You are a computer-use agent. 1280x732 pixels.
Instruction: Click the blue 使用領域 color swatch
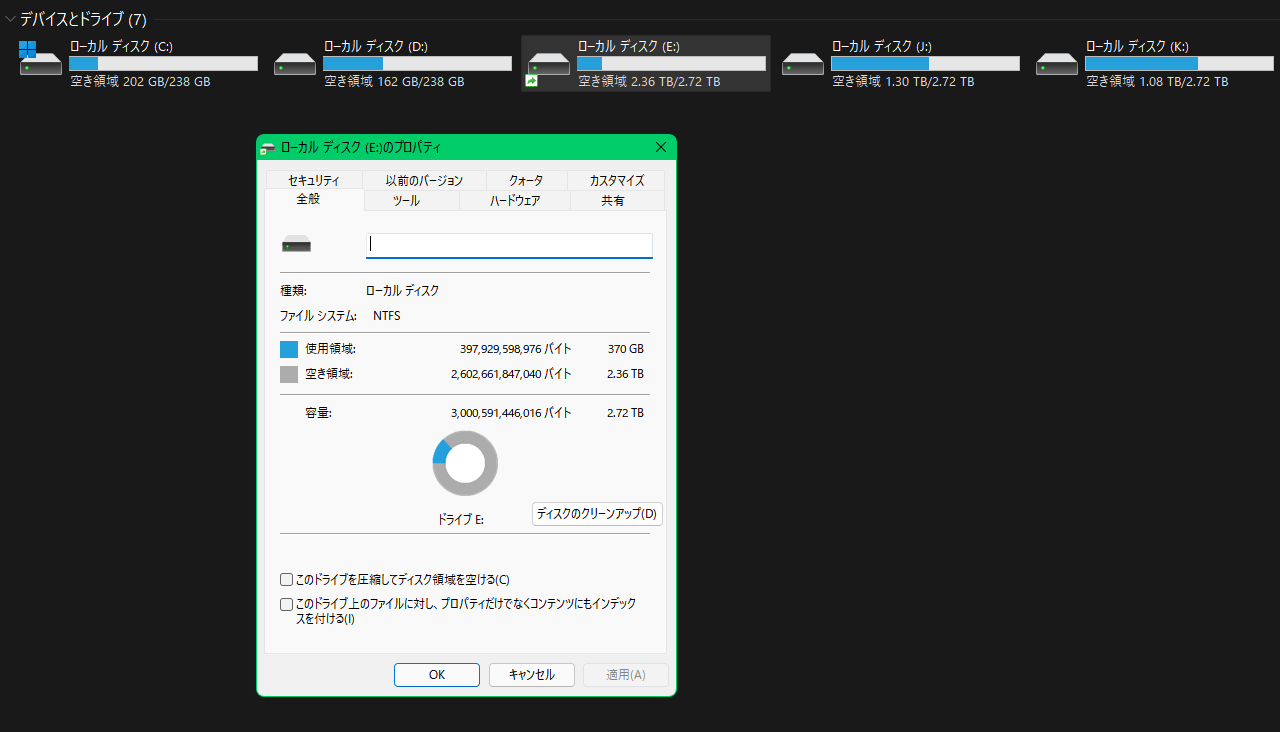[289, 350]
